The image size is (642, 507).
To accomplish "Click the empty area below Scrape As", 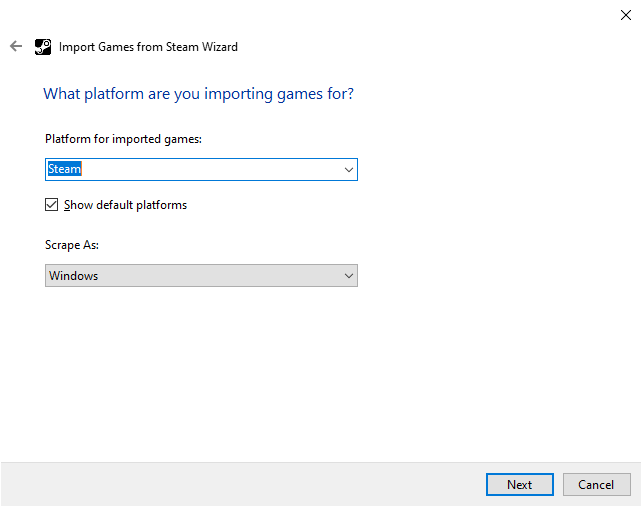I will click(x=201, y=369).
